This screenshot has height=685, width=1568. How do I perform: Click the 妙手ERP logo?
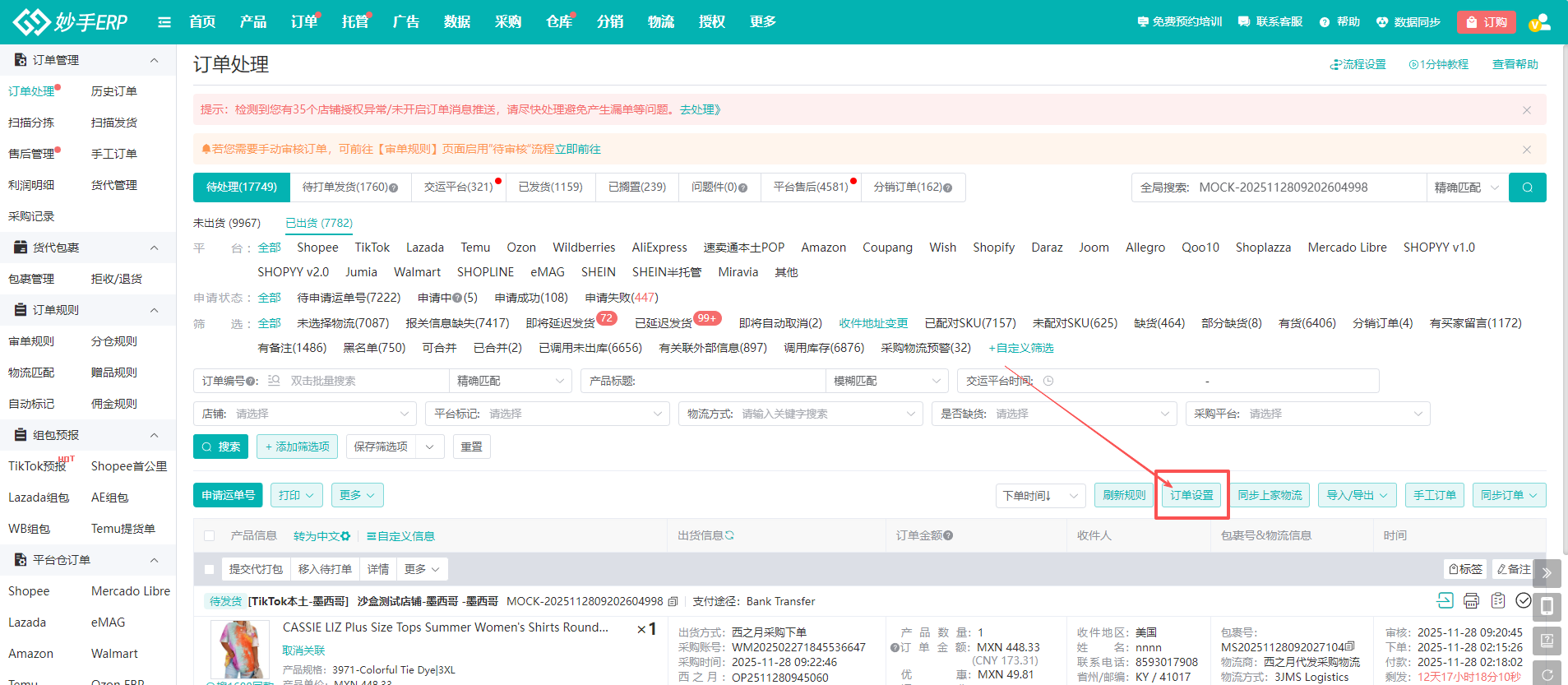coord(70,22)
